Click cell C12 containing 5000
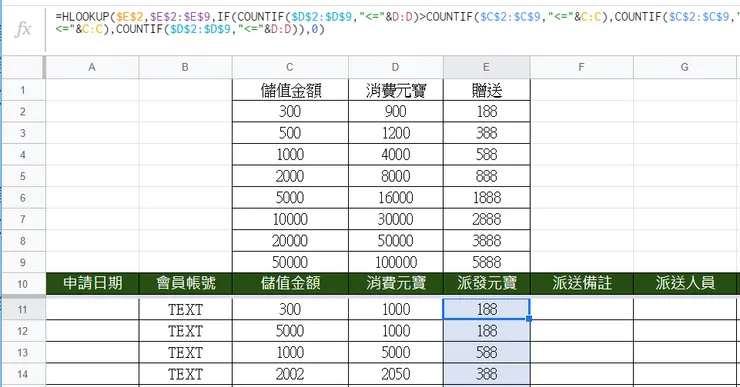740x387 pixels. 290,331
